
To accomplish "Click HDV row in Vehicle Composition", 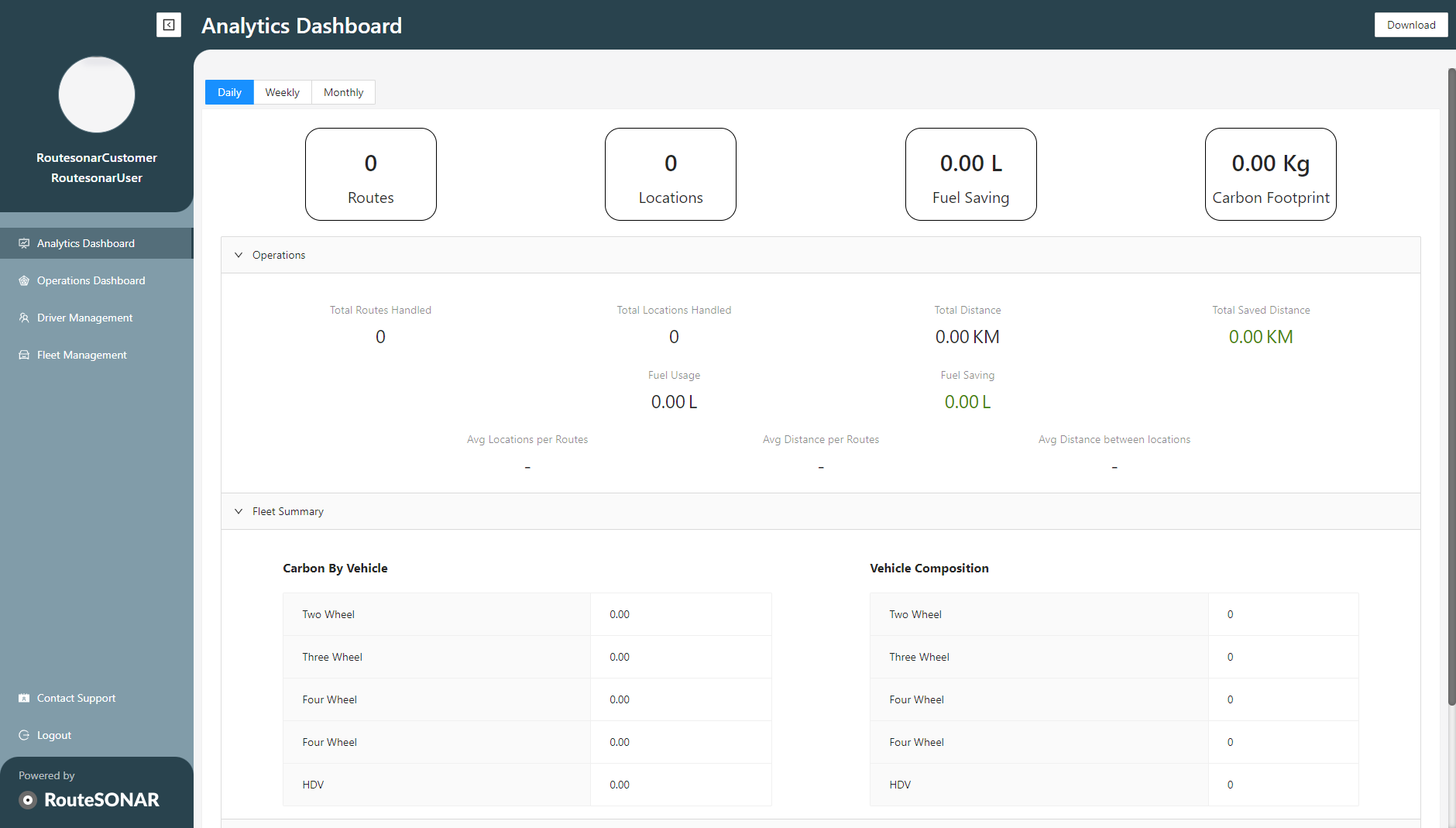I will tap(1114, 785).
